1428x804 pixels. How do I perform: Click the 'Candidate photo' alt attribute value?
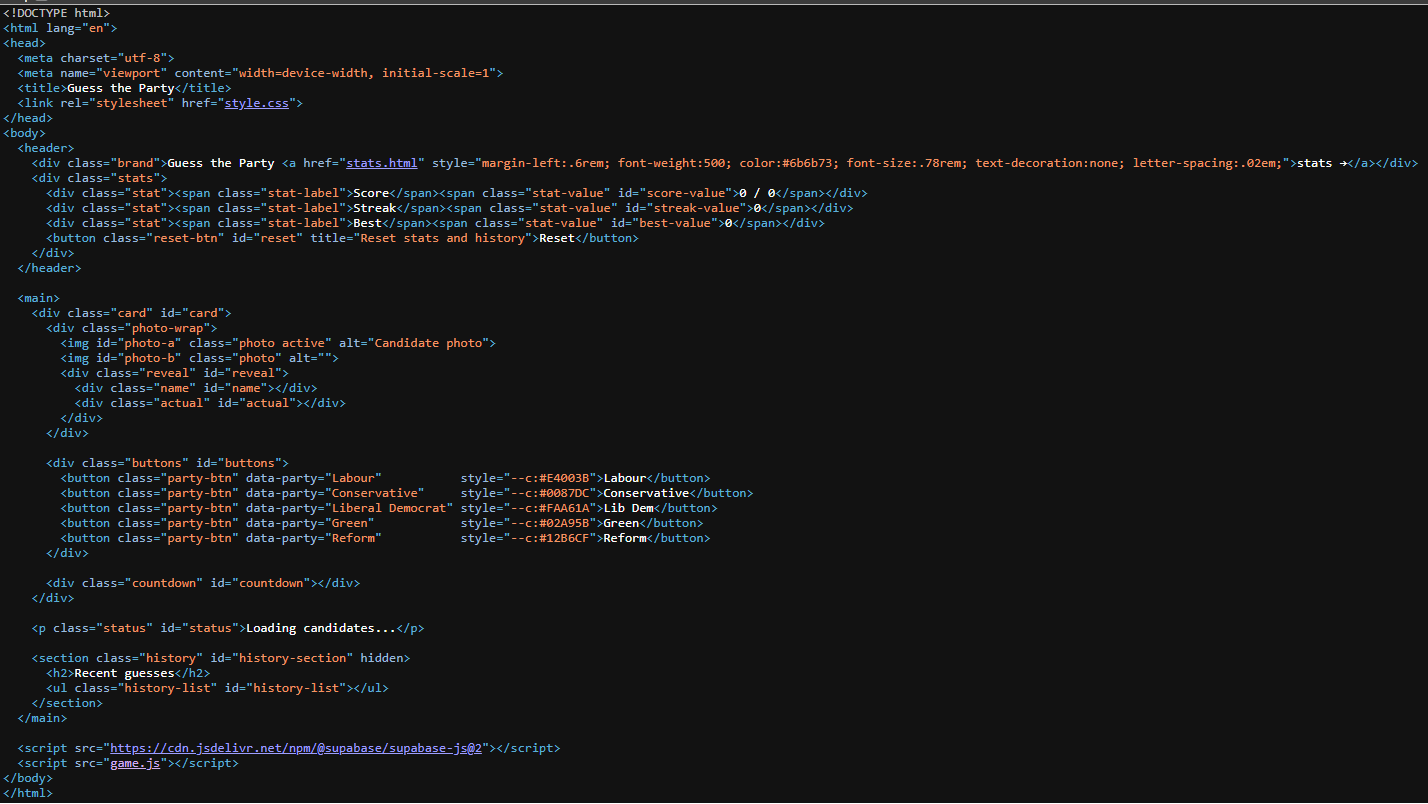tap(429, 343)
